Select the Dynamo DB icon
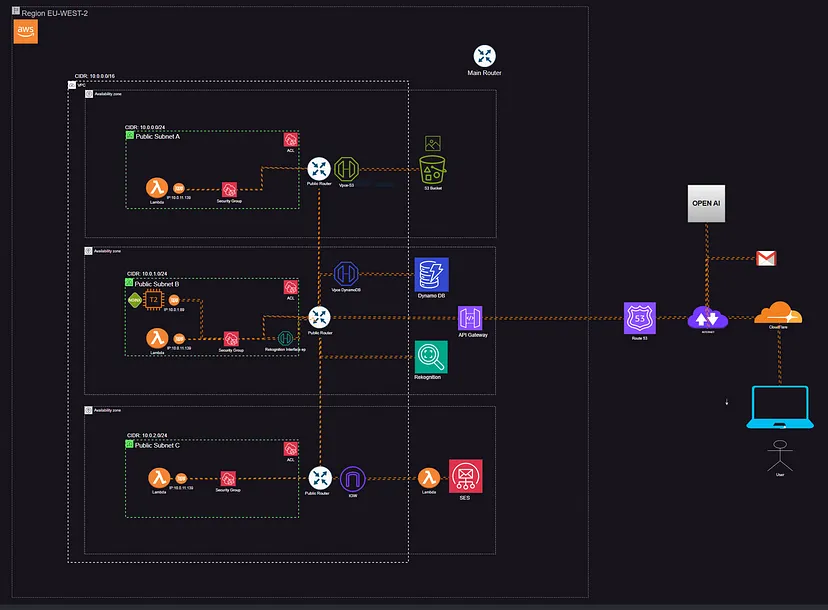828x610 pixels. [x=431, y=275]
